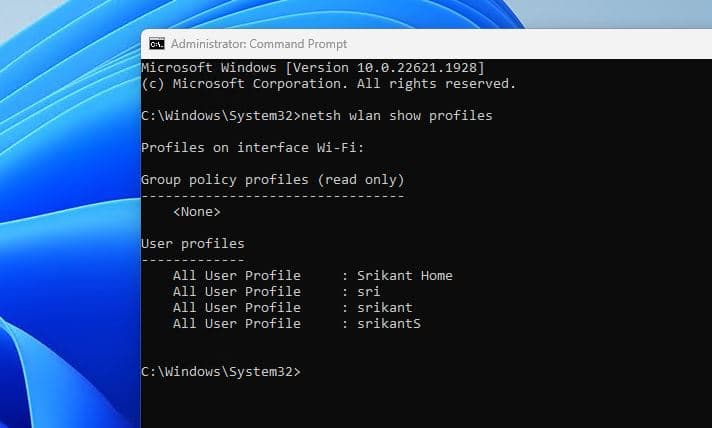
Task: Click the Srikant Home profile name
Action: pyautogui.click(x=405, y=275)
